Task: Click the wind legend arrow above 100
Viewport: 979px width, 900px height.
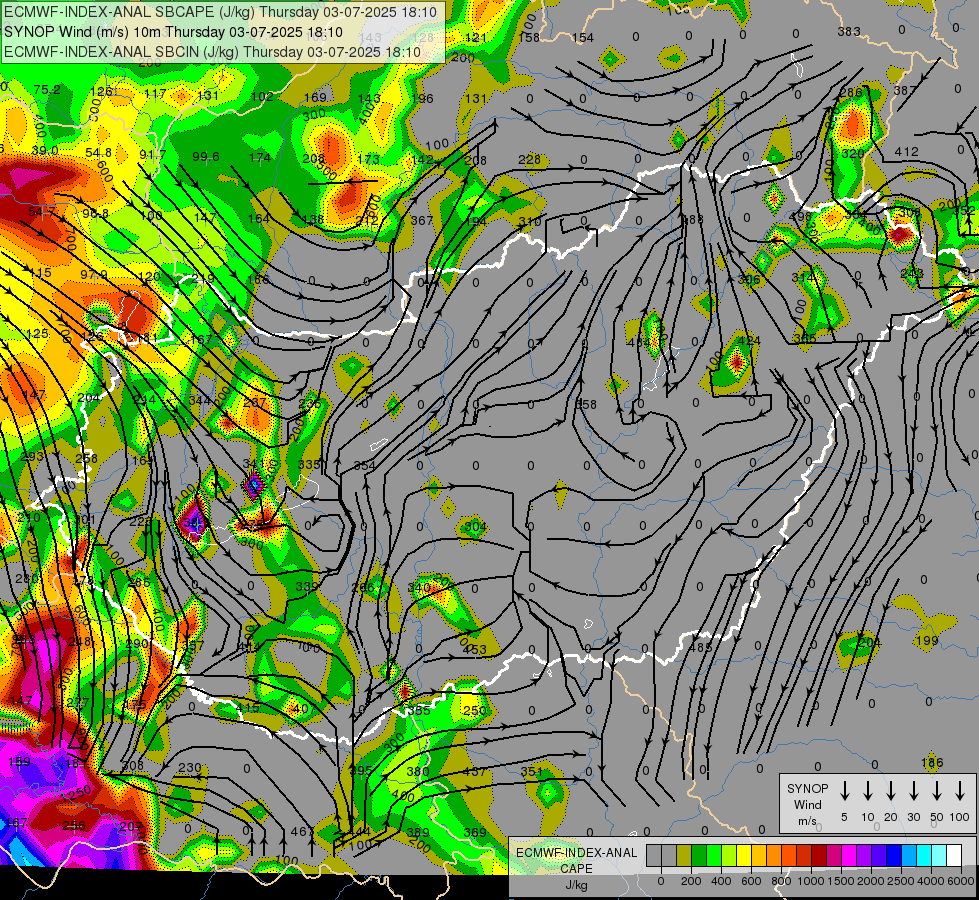Action: [x=960, y=790]
